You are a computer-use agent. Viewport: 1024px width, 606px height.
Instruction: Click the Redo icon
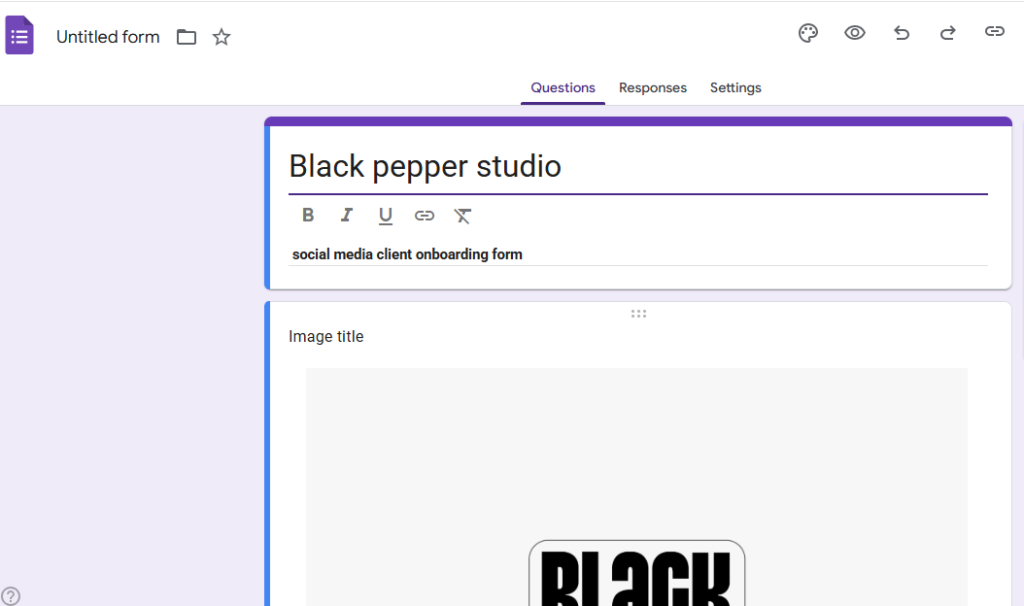(947, 33)
